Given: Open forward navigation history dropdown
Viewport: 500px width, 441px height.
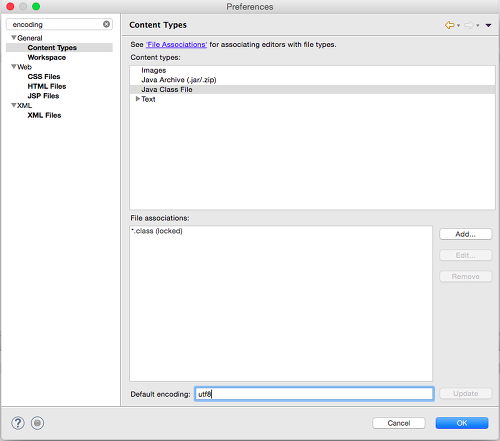Looking at the screenshot, I should (x=478, y=25).
